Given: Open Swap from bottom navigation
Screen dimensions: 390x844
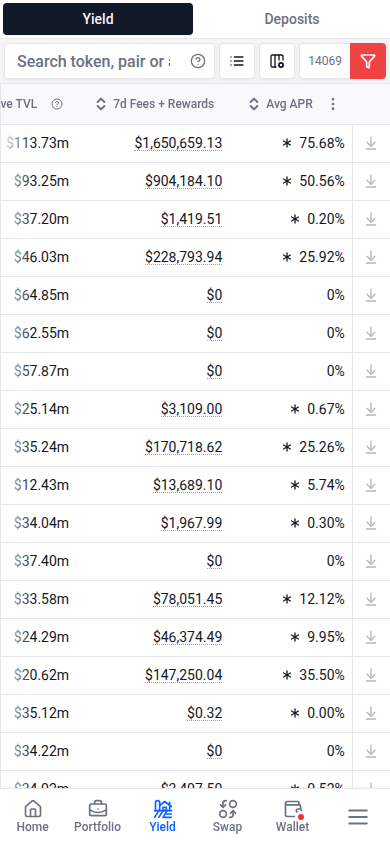Looking at the screenshot, I should pyautogui.click(x=228, y=817).
